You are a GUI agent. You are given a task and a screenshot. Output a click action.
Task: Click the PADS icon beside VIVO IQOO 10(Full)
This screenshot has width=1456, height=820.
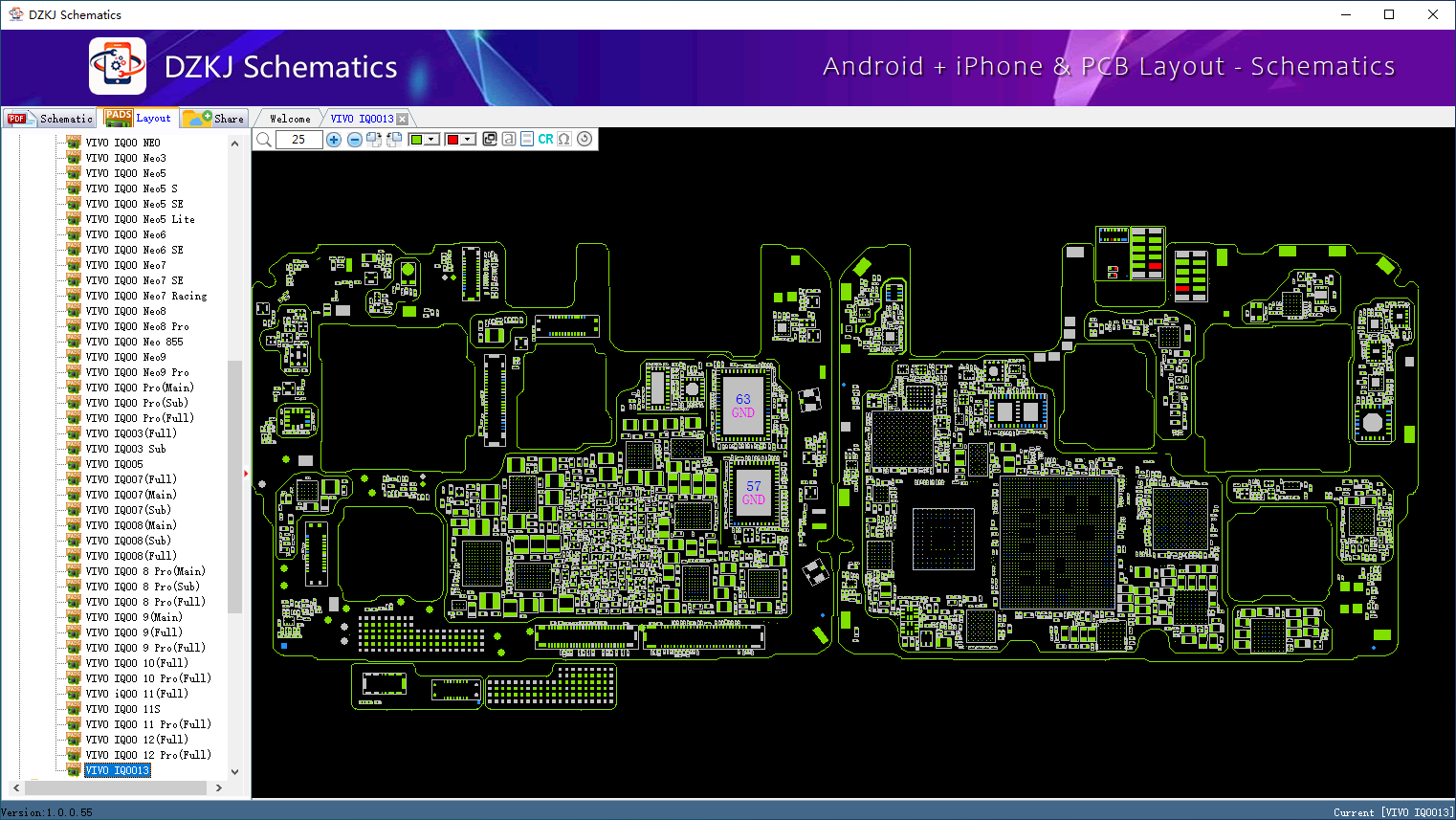click(x=74, y=662)
